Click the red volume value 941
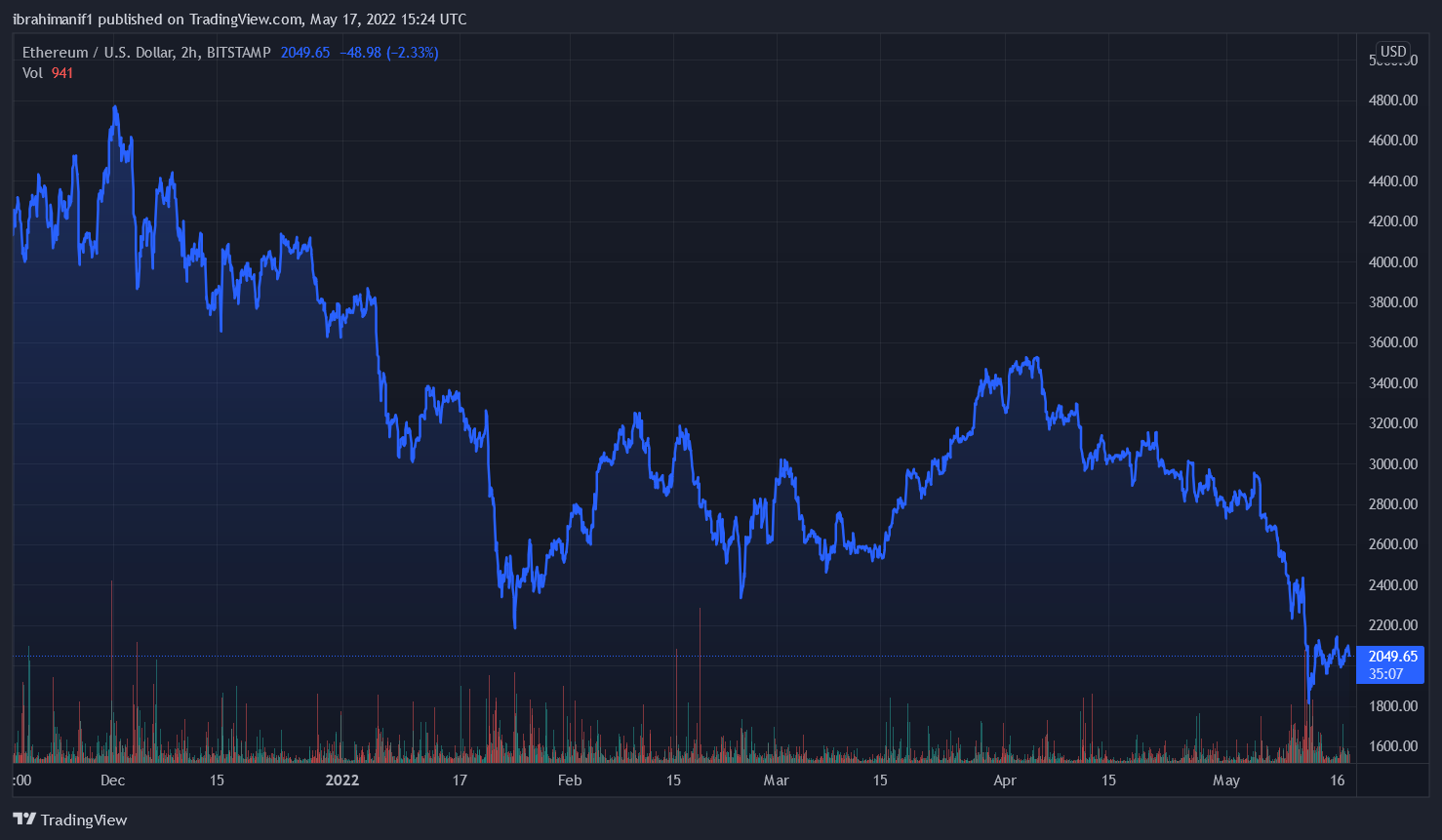Screen dimensions: 1442x840 click(x=62, y=73)
